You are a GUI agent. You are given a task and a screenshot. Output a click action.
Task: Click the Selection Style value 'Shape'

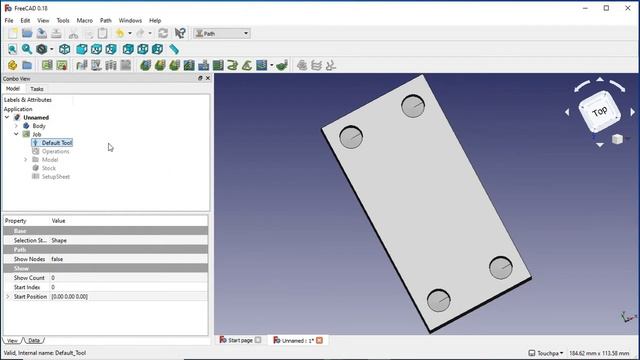[x=59, y=240]
